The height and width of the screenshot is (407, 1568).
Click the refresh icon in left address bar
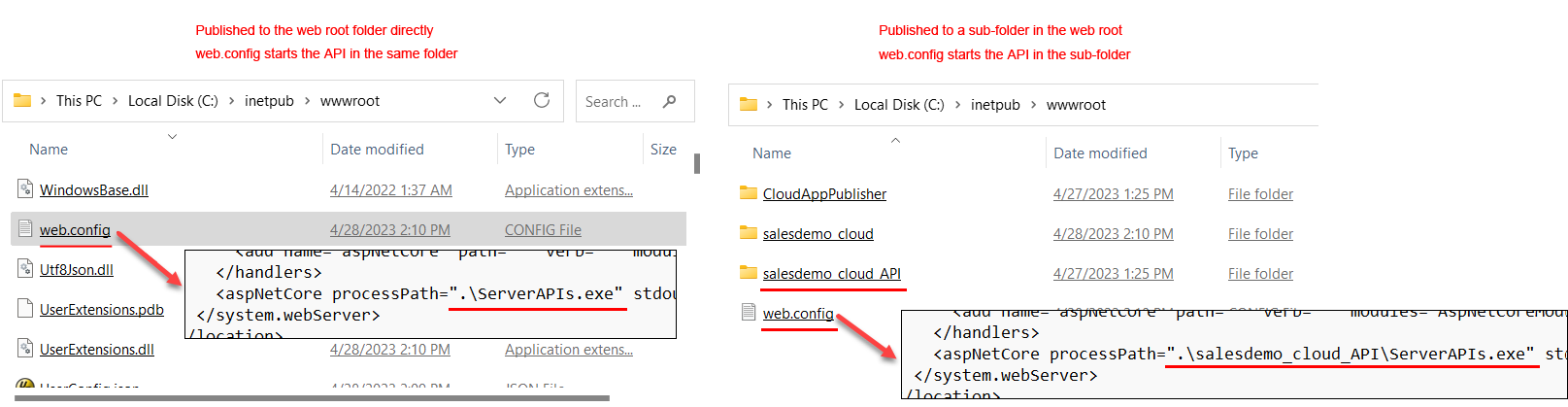tap(542, 100)
